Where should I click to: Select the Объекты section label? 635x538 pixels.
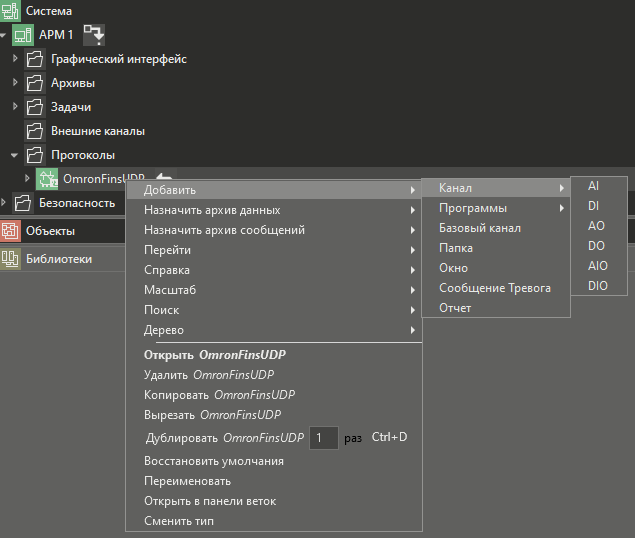[x=50, y=231]
